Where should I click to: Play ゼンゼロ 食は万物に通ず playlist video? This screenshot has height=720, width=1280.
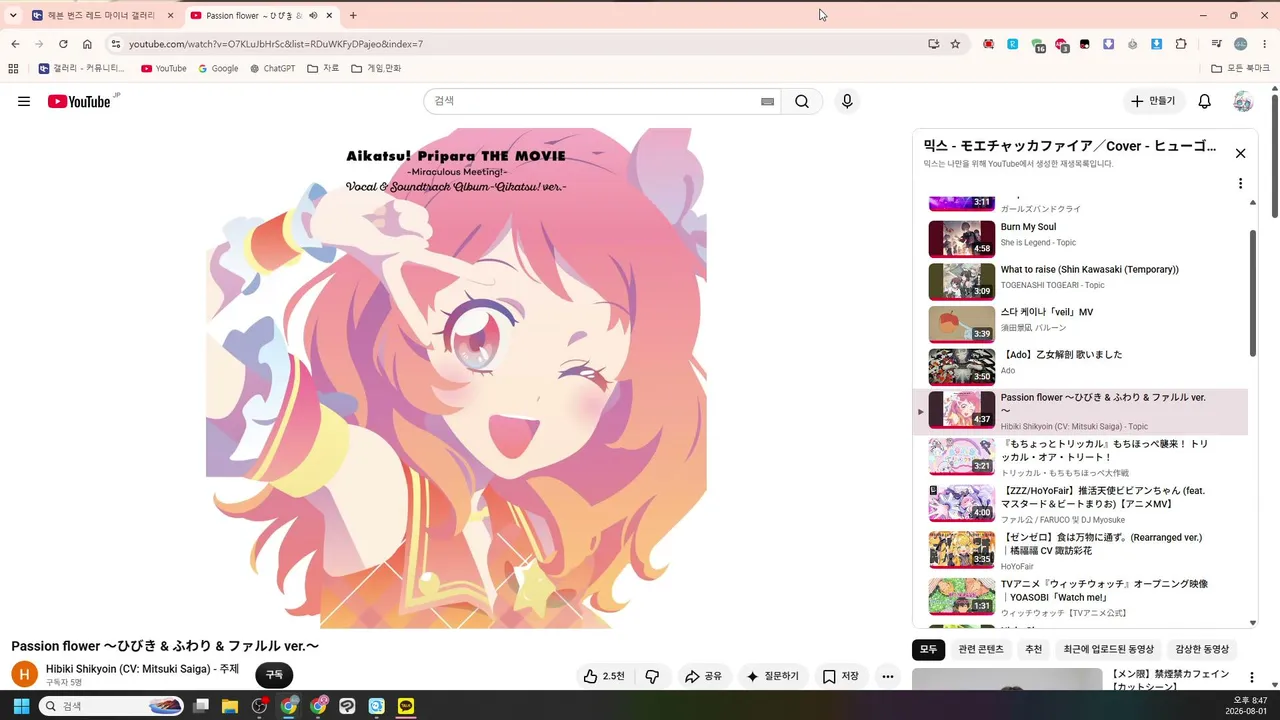pyautogui.click(x=1080, y=550)
